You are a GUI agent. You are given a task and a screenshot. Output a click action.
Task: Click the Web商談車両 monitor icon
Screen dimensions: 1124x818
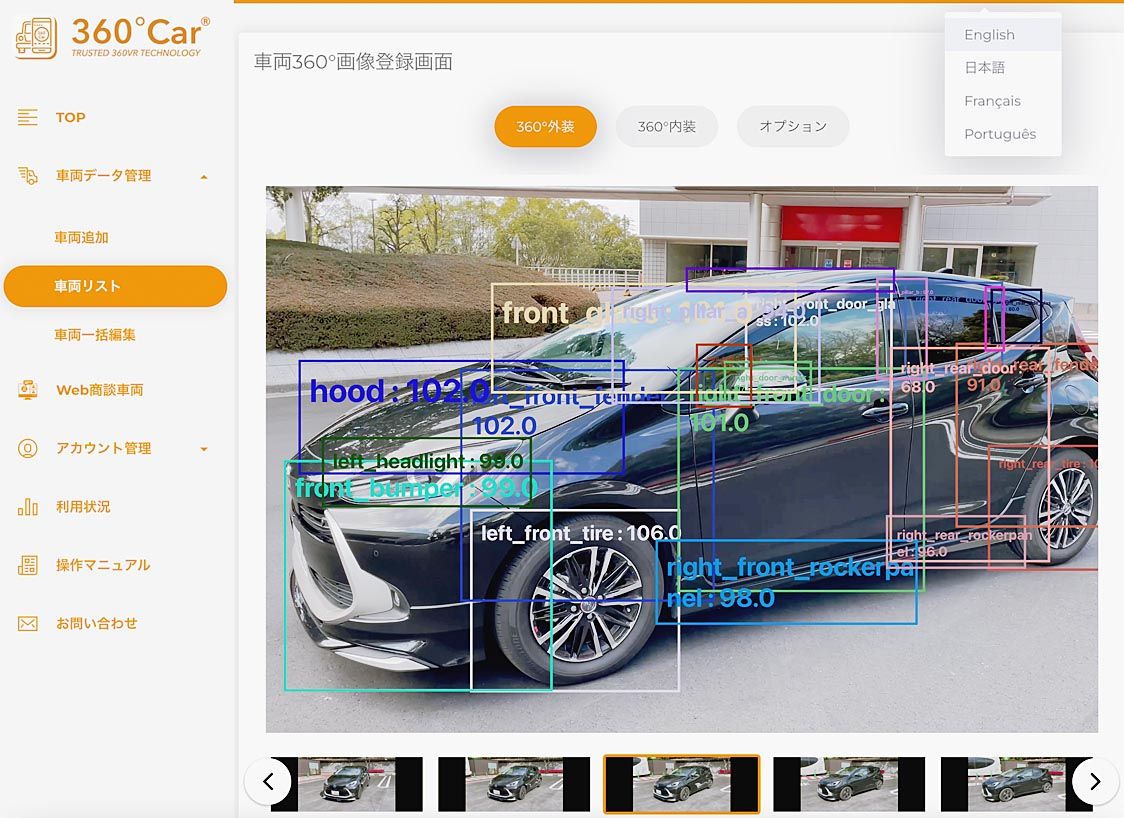(28, 390)
